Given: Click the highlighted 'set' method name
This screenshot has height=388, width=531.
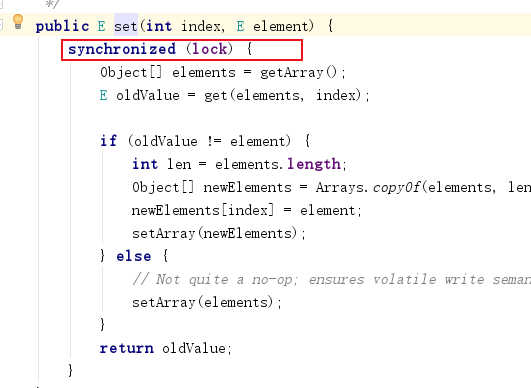Looking at the screenshot, I should point(126,26).
